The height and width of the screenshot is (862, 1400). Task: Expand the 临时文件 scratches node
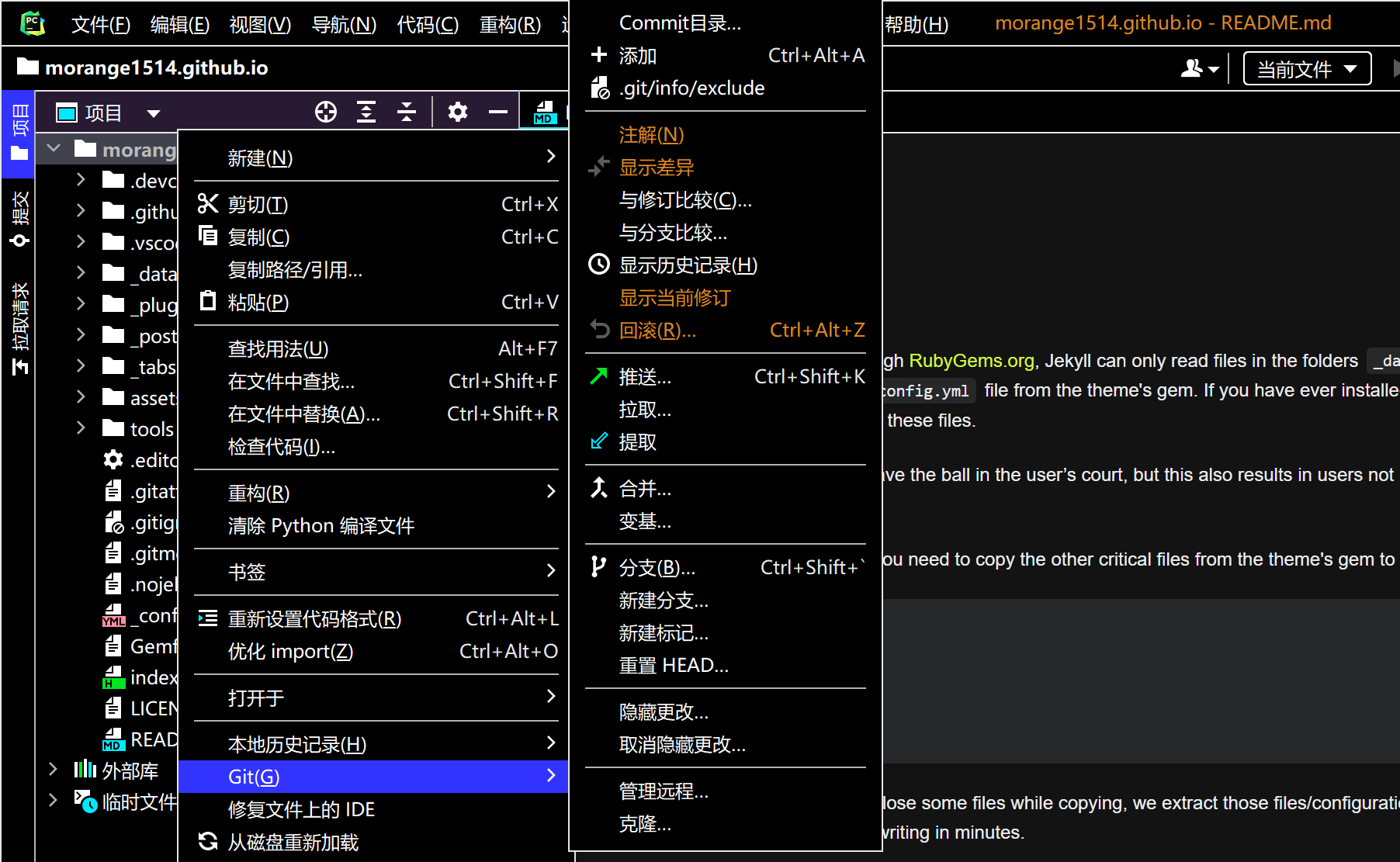(x=53, y=801)
